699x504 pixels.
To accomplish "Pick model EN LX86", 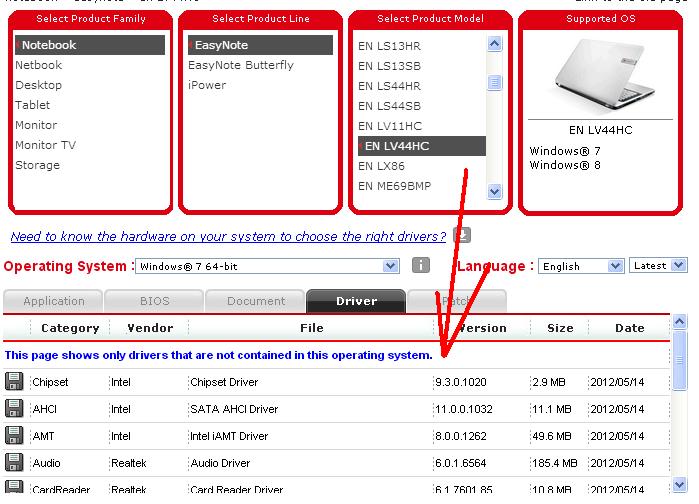I will [x=381, y=166].
